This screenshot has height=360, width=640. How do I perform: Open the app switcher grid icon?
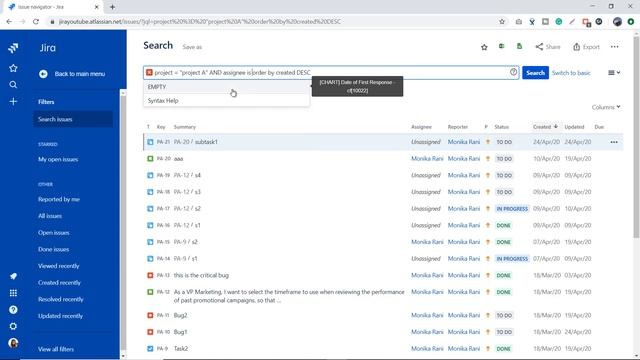coord(13,293)
